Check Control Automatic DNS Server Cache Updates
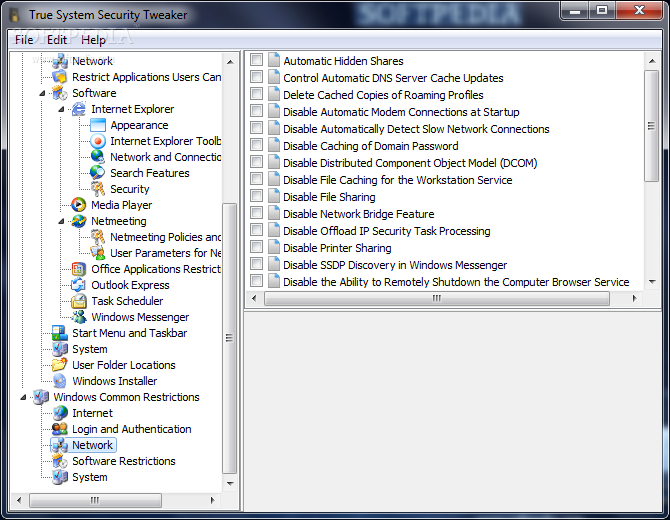The image size is (670, 520). 256,77
